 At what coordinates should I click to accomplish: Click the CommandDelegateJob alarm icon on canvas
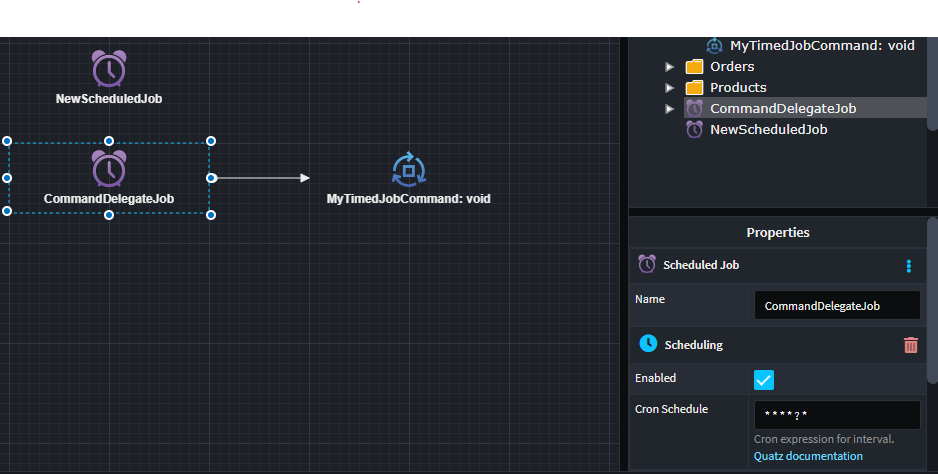109,169
